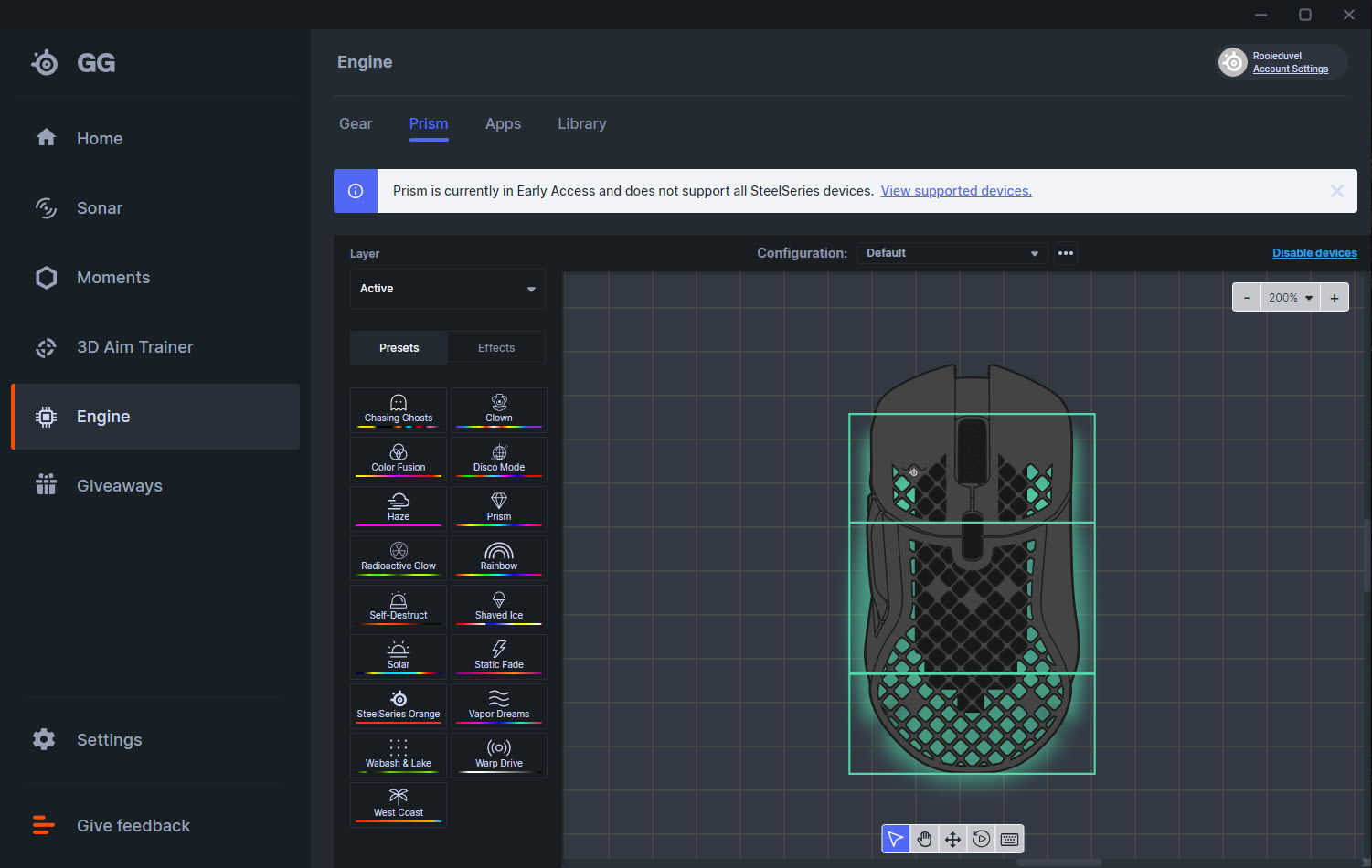Click the replay preview icon
Image resolution: width=1372 pixels, height=868 pixels.
click(x=981, y=839)
